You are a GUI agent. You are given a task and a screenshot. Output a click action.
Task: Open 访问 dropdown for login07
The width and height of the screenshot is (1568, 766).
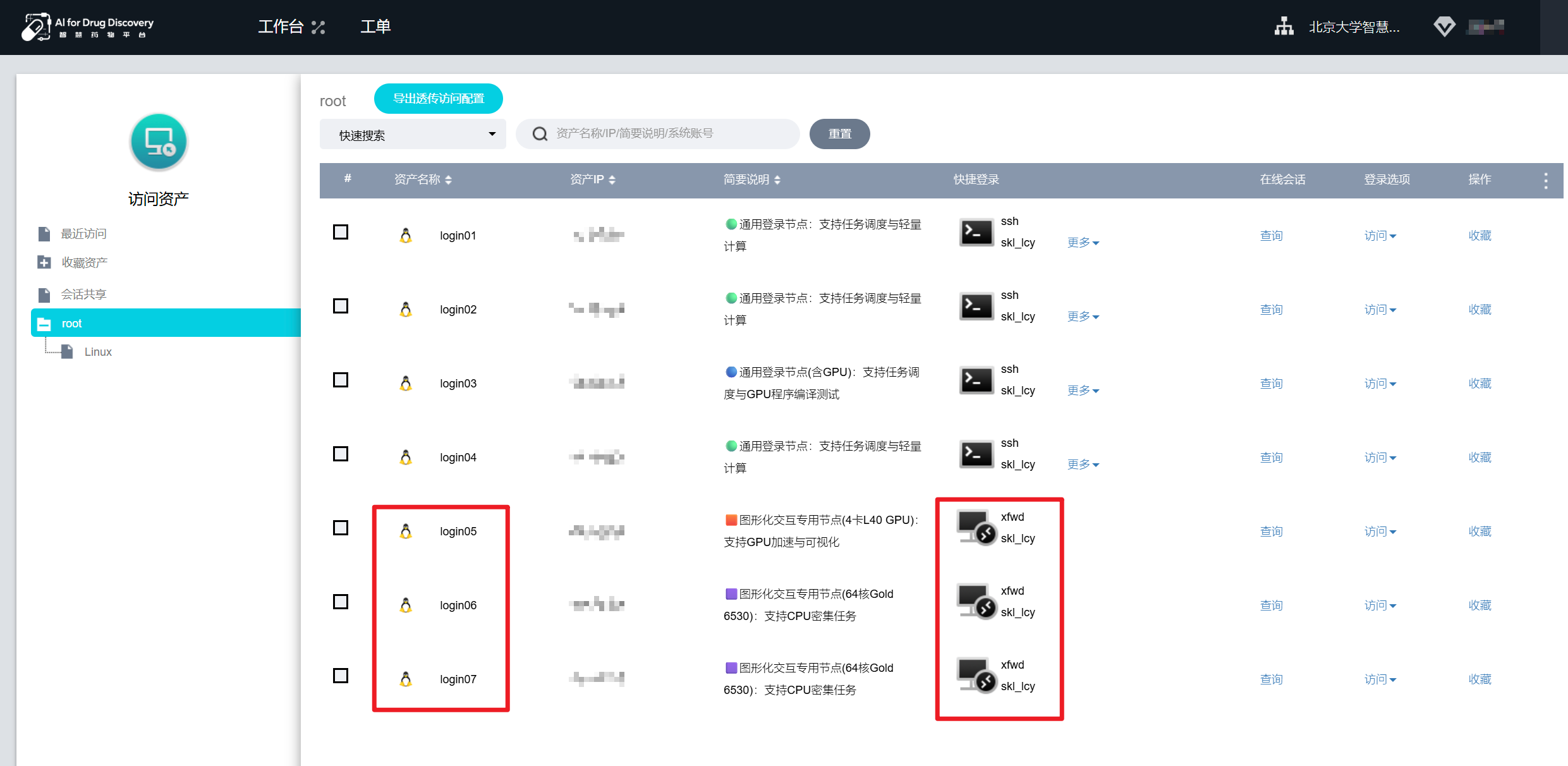pyautogui.click(x=1380, y=679)
